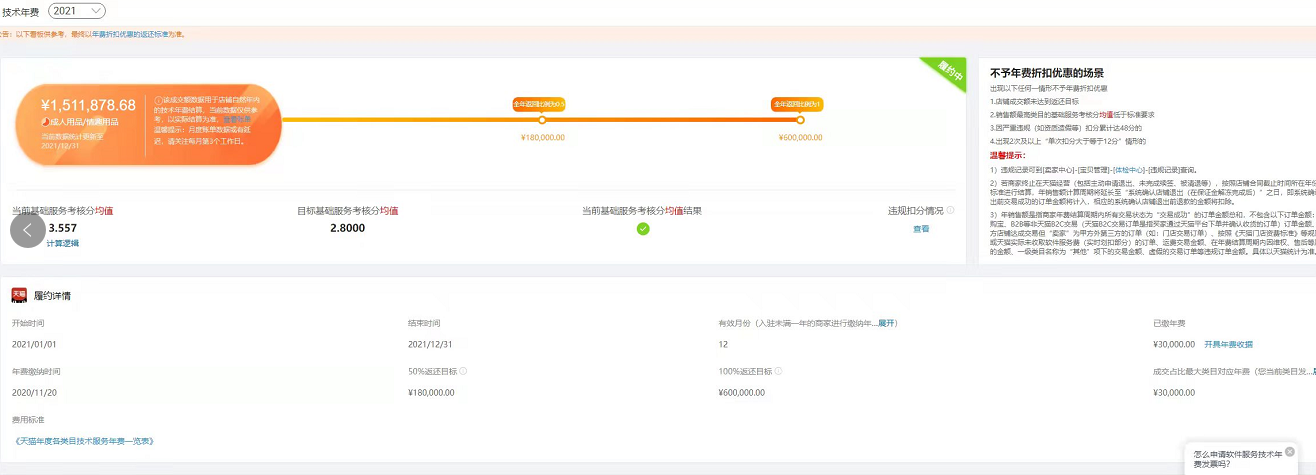Click 开具年费收据 to issue receipt
The height and width of the screenshot is (475, 1316).
[x=1228, y=344]
